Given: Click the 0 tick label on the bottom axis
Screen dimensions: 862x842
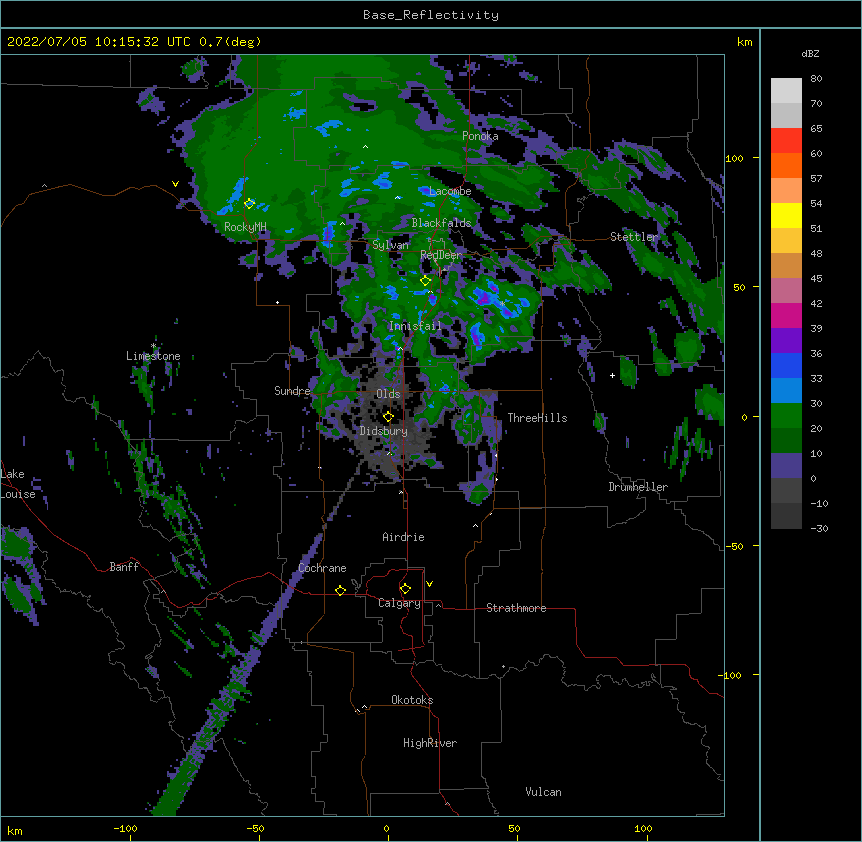Looking at the screenshot, I should click(x=386, y=829).
